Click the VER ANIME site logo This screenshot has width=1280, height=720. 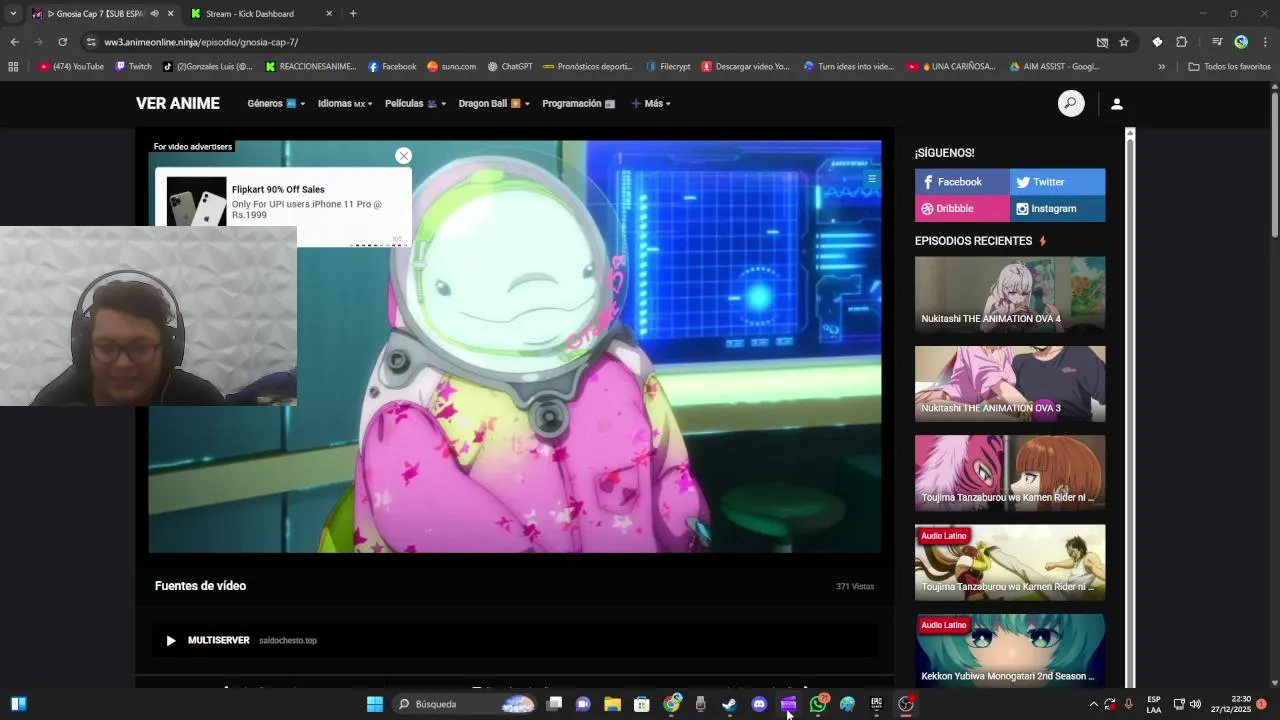(x=178, y=104)
